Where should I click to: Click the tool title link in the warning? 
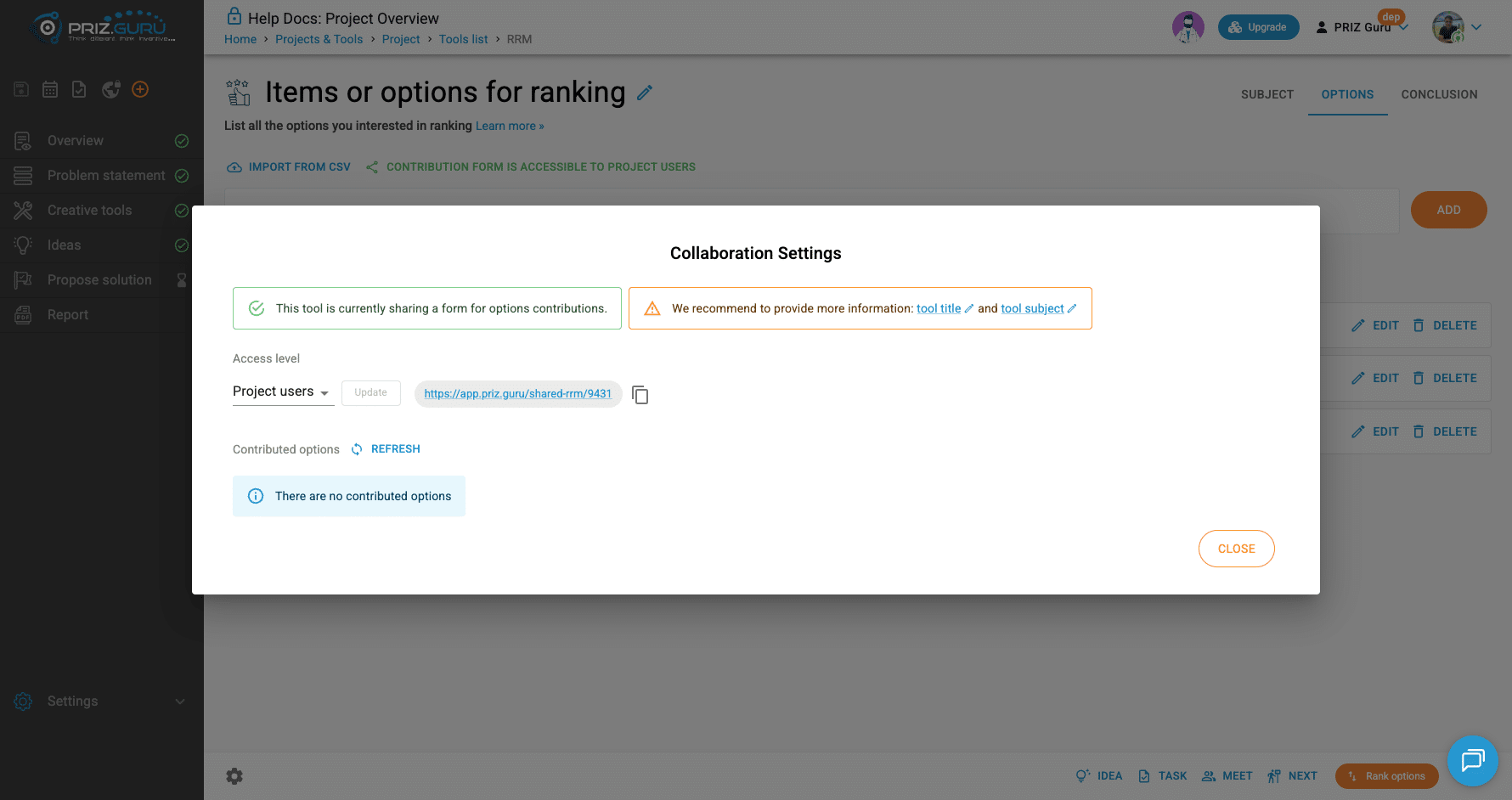tap(939, 308)
